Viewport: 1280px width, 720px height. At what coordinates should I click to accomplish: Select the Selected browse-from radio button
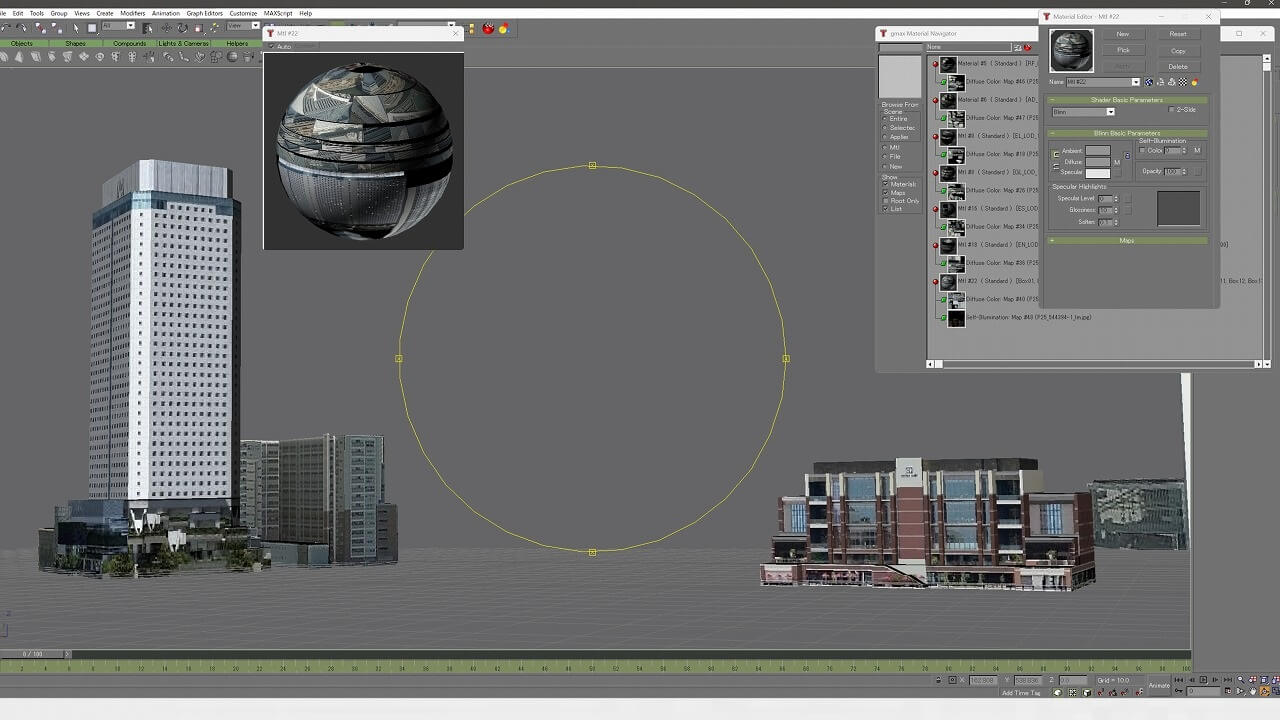pyautogui.click(x=885, y=128)
